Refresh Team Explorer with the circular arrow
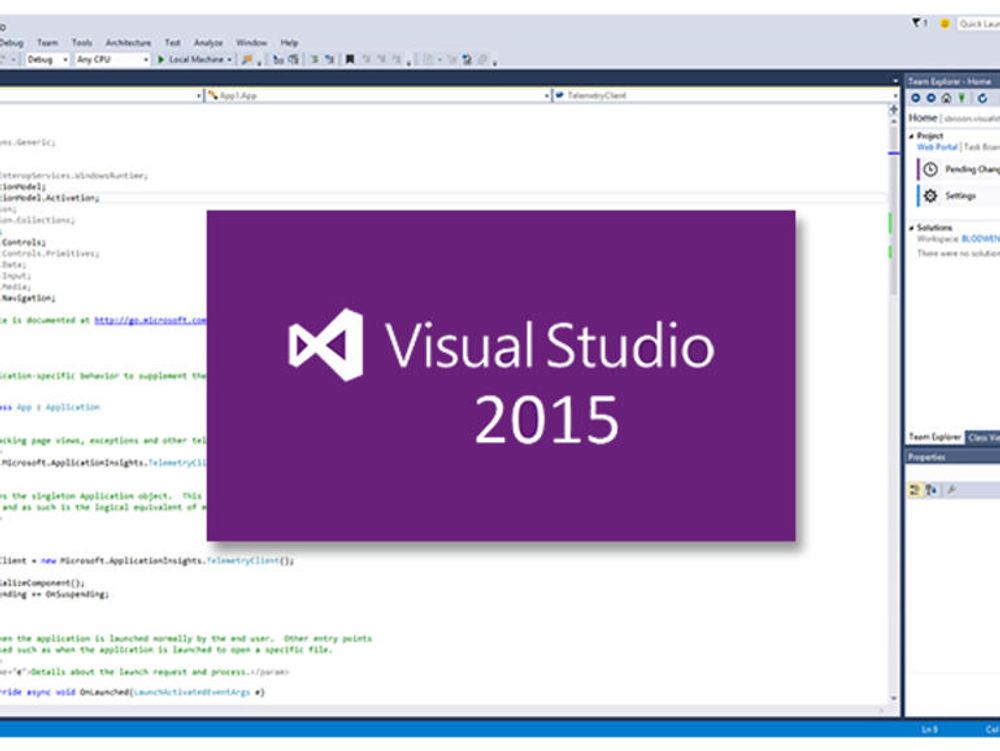The height and width of the screenshot is (751, 1000). [982, 98]
